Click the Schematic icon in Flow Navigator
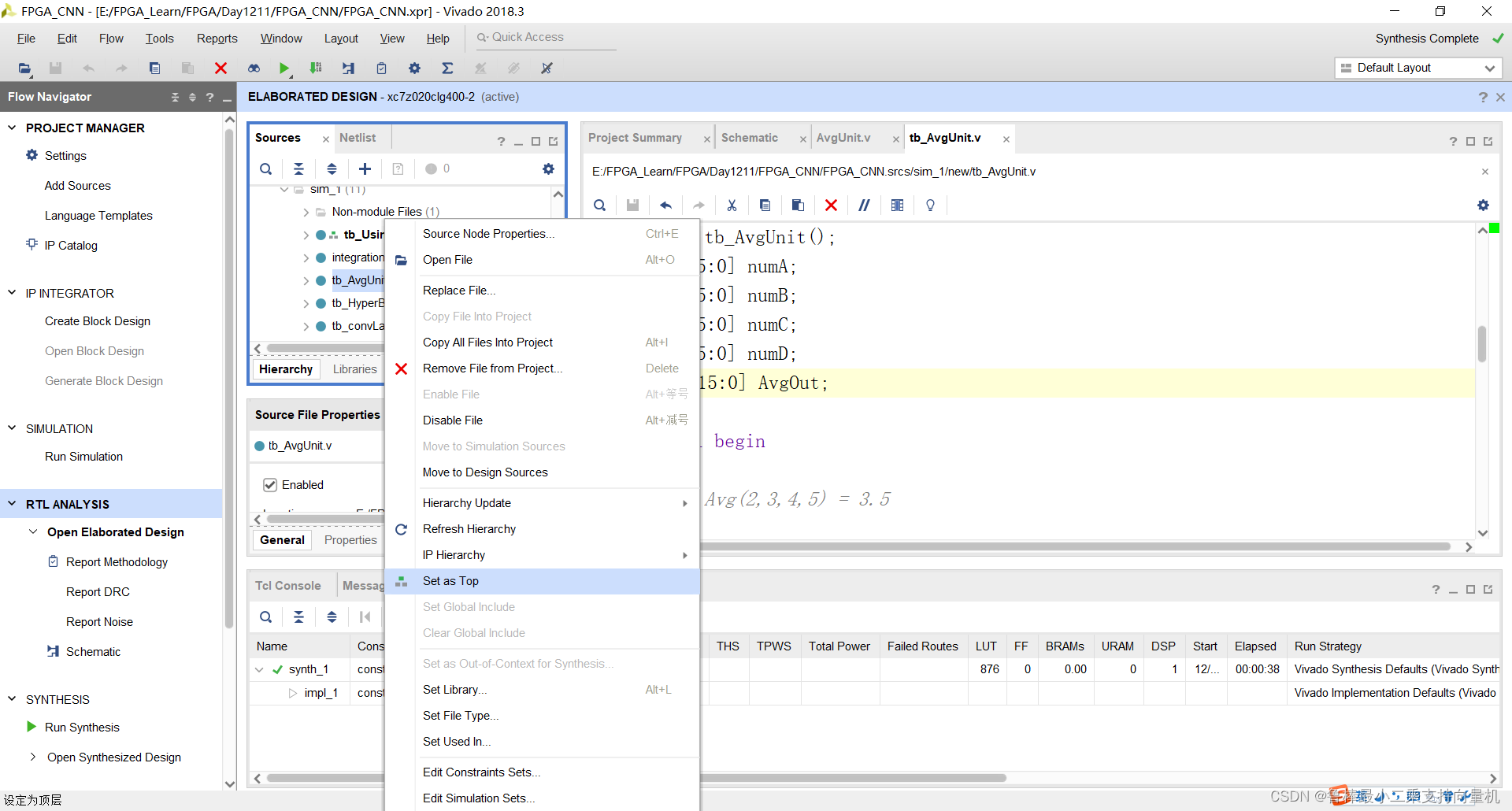The height and width of the screenshot is (811, 1512). click(53, 651)
